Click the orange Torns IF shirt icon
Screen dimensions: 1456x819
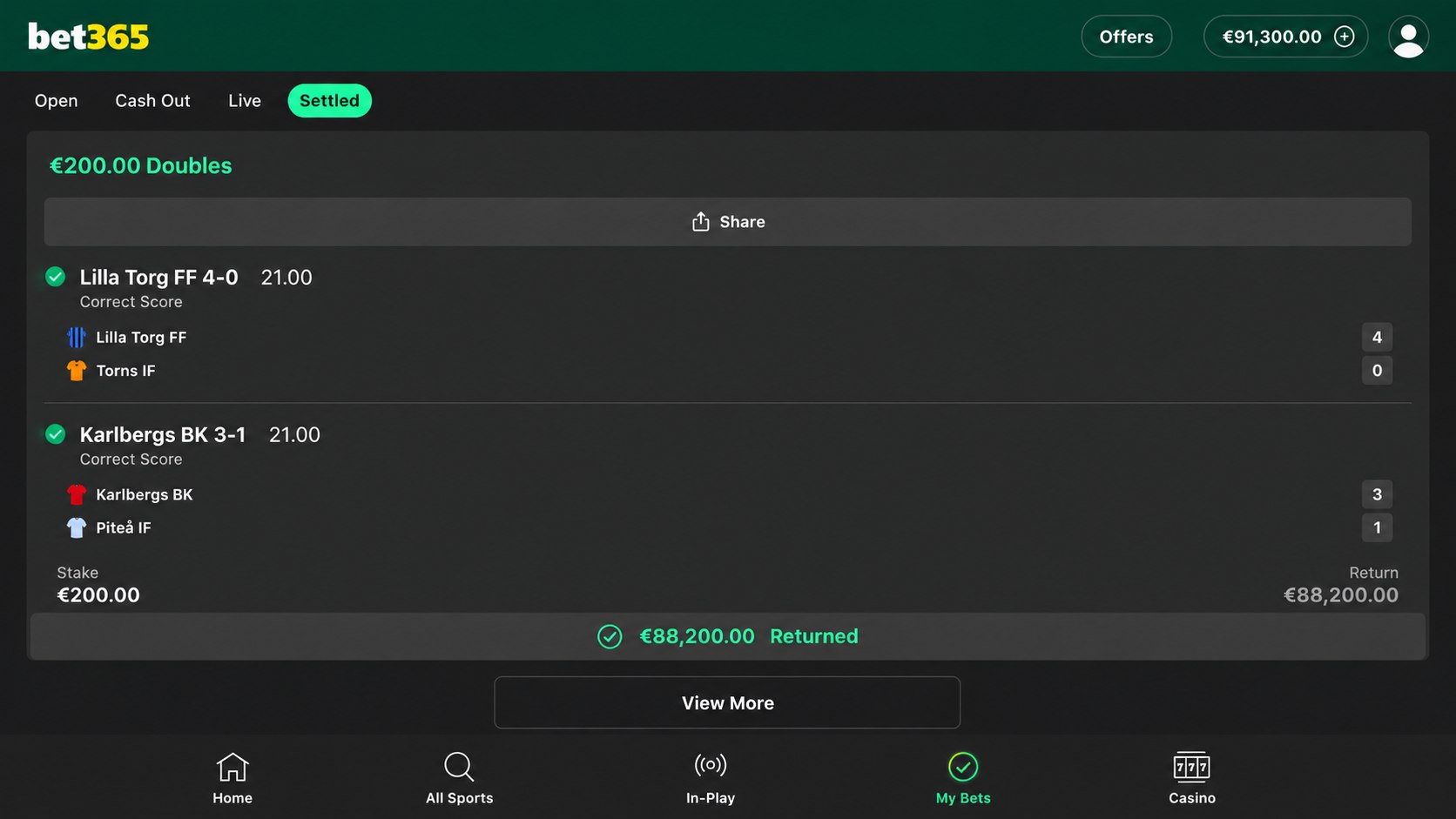(x=77, y=371)
